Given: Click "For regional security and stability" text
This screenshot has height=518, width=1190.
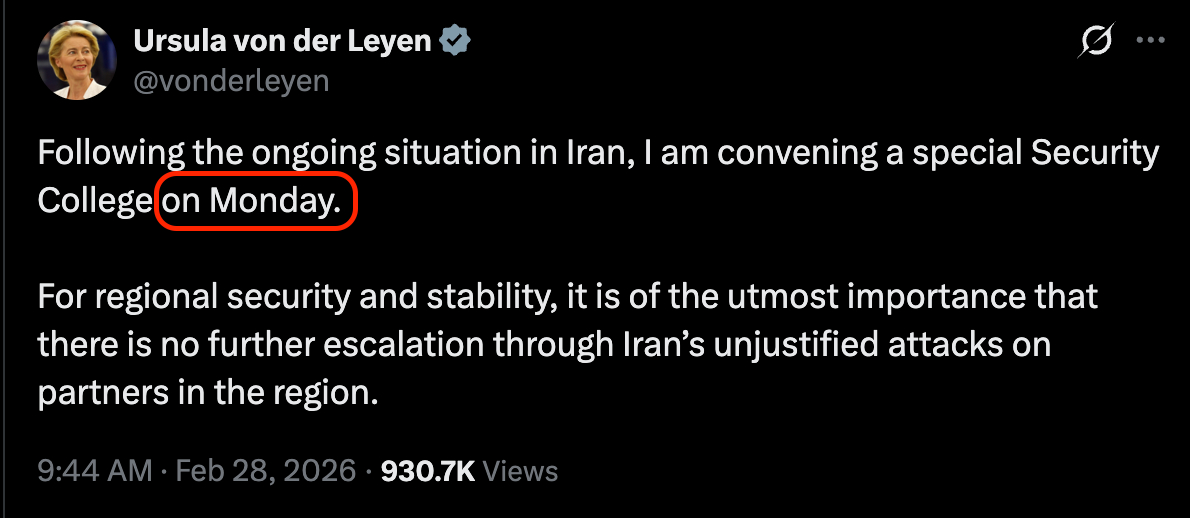Looking at the screenshot, I should pyautogui.click(x=283, y=296).
